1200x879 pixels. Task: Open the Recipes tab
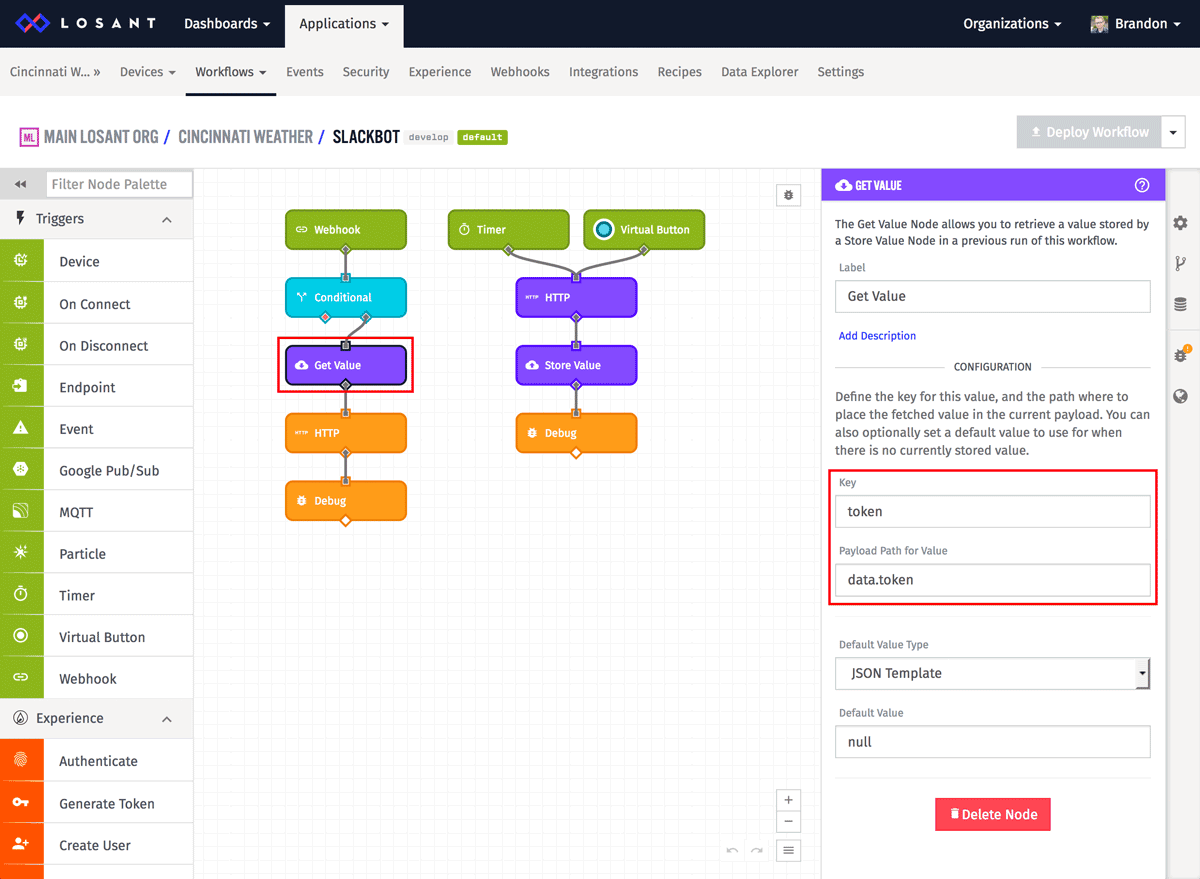pos(680,72)
